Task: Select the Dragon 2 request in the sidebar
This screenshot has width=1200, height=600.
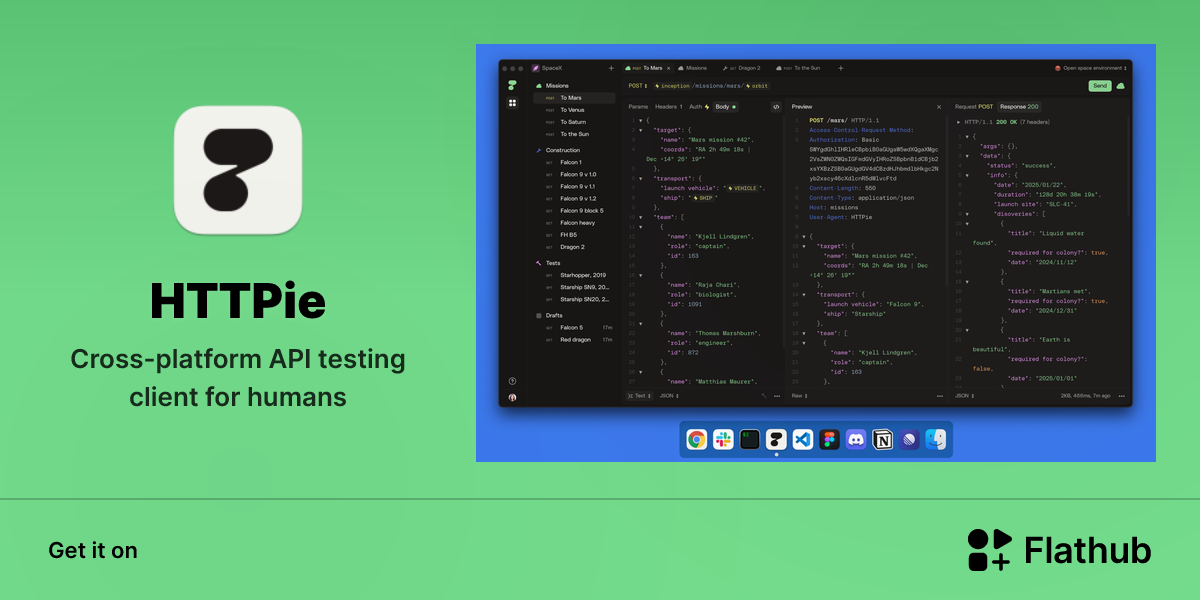Action: 574,247
